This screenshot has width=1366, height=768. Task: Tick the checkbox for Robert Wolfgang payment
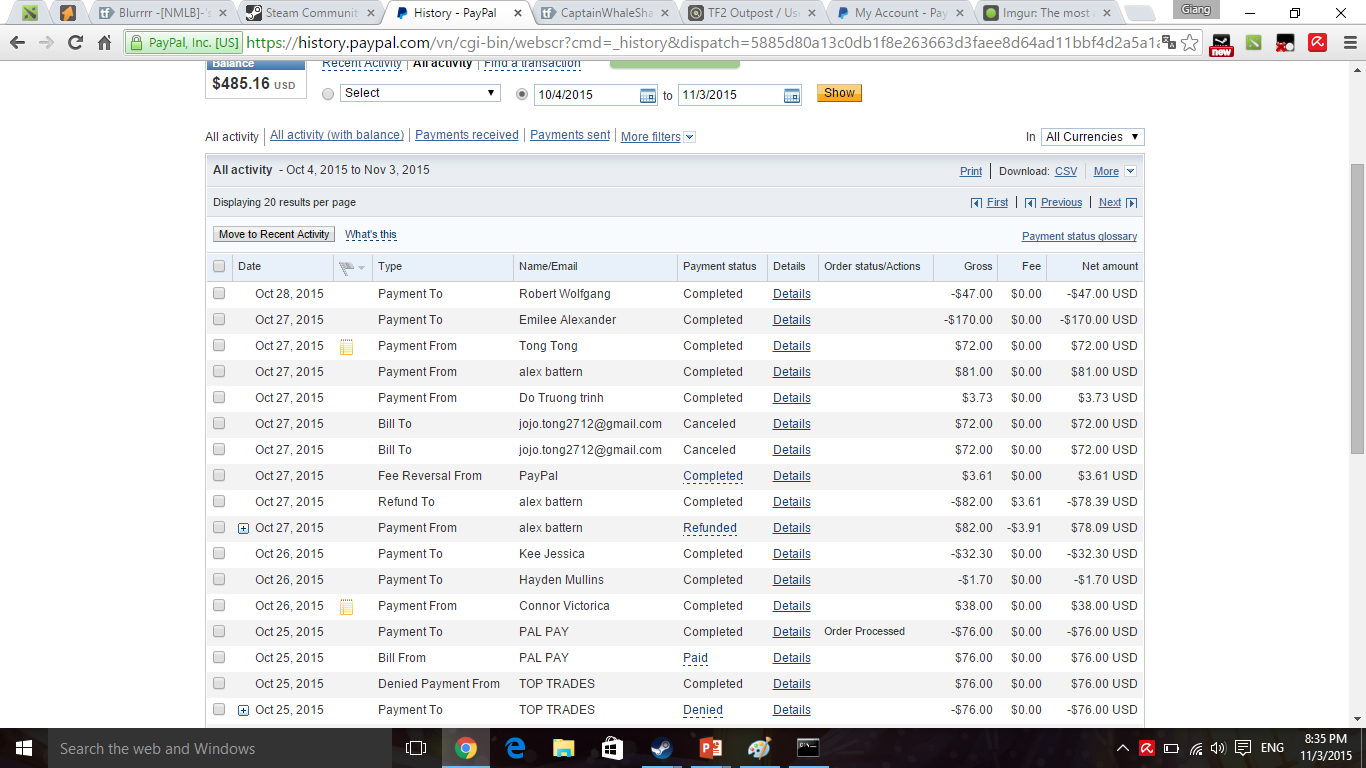219,294
